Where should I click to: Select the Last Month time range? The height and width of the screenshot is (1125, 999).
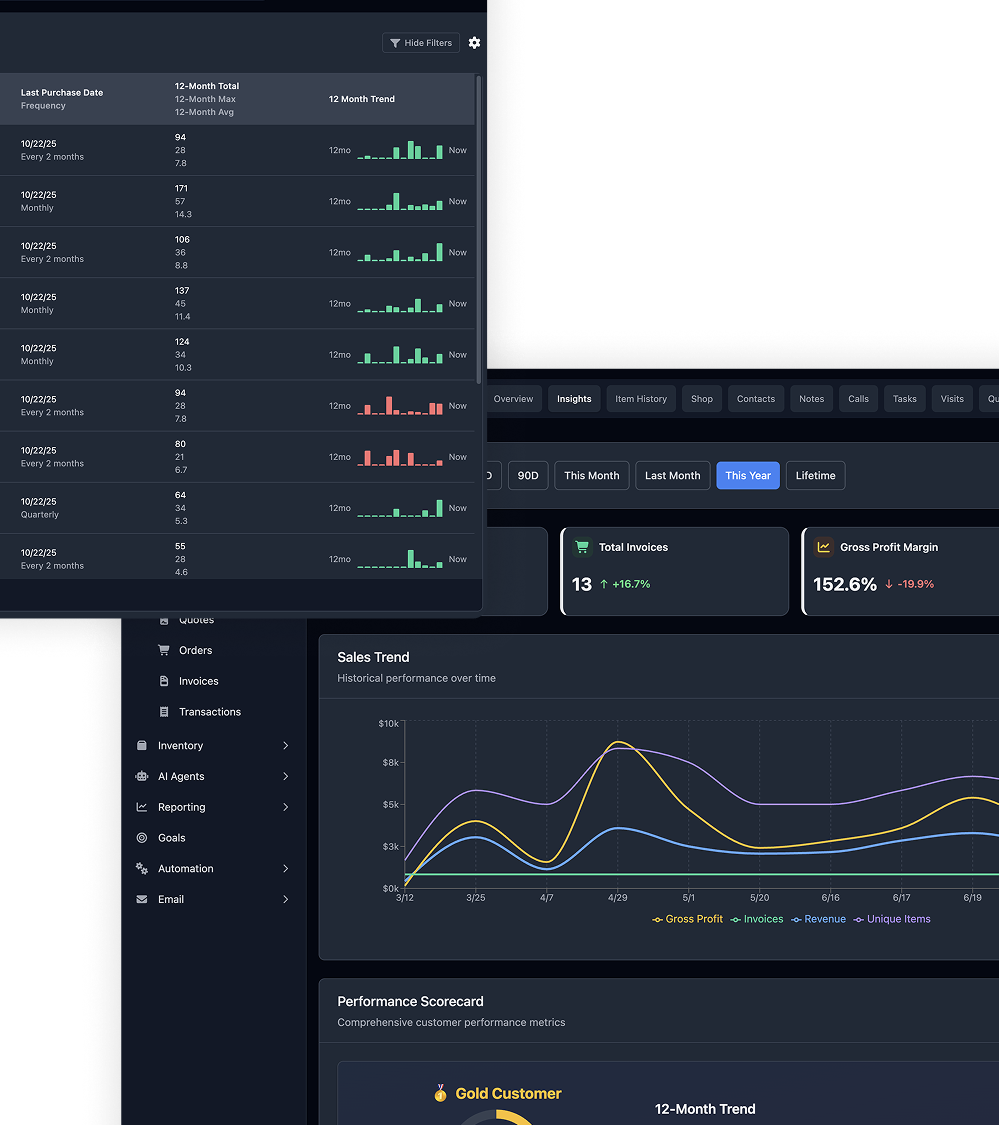tap(672, 476)
